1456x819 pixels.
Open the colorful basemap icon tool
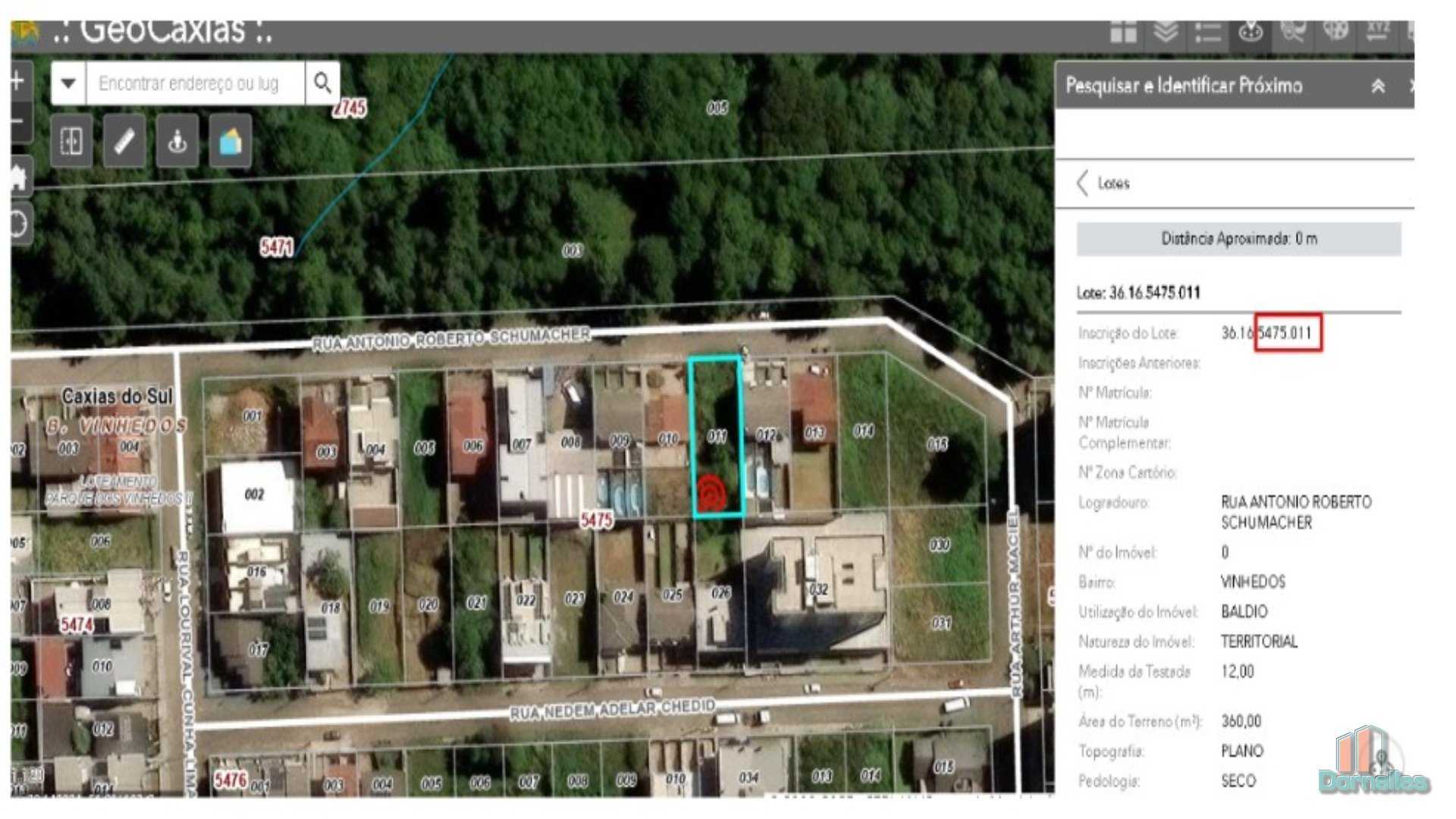tap(231, 141)
